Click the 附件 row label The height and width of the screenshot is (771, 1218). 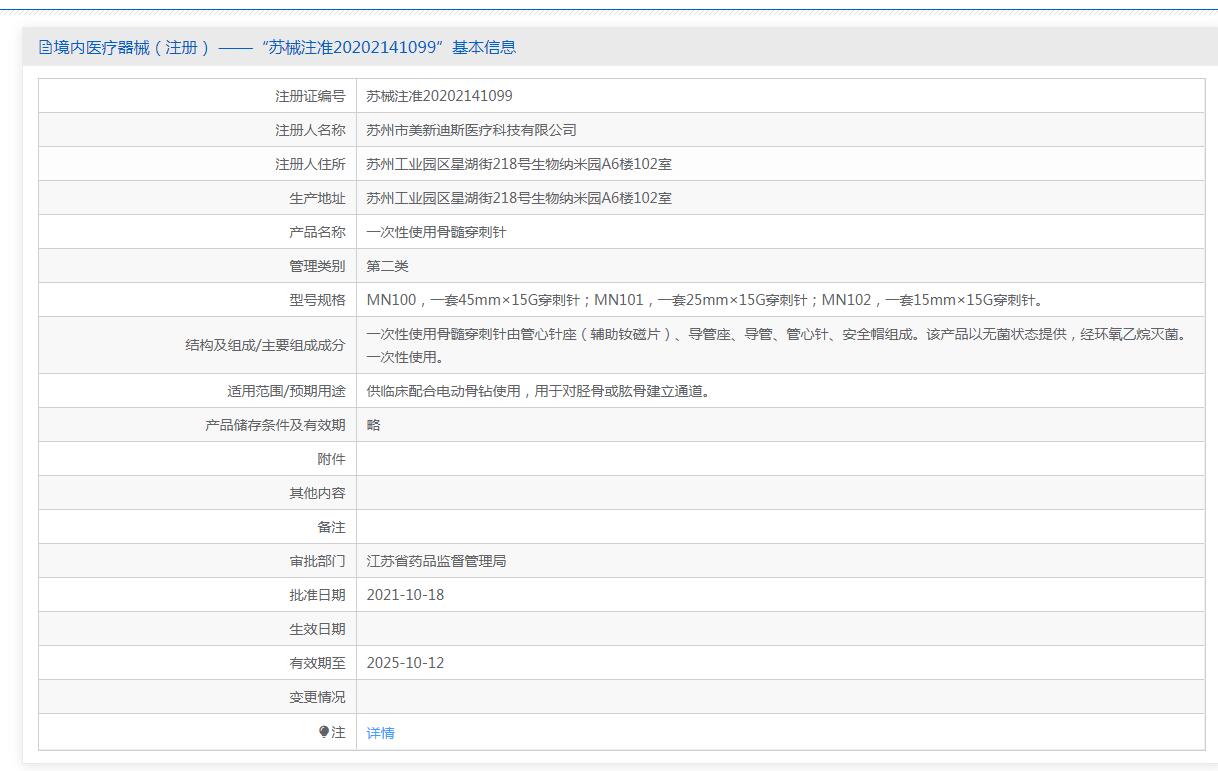click(330, 459)
